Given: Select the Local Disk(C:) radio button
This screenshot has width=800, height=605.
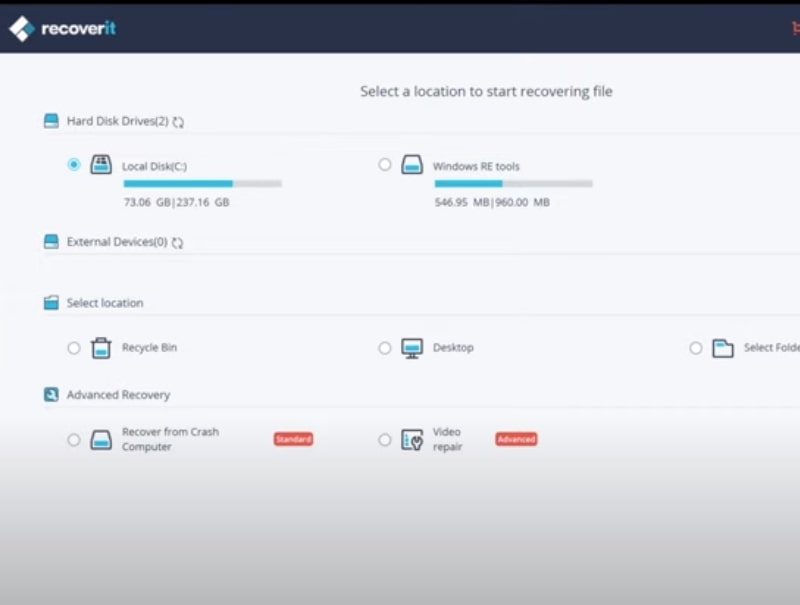Looking at the screenshot, I should point(74,165).
